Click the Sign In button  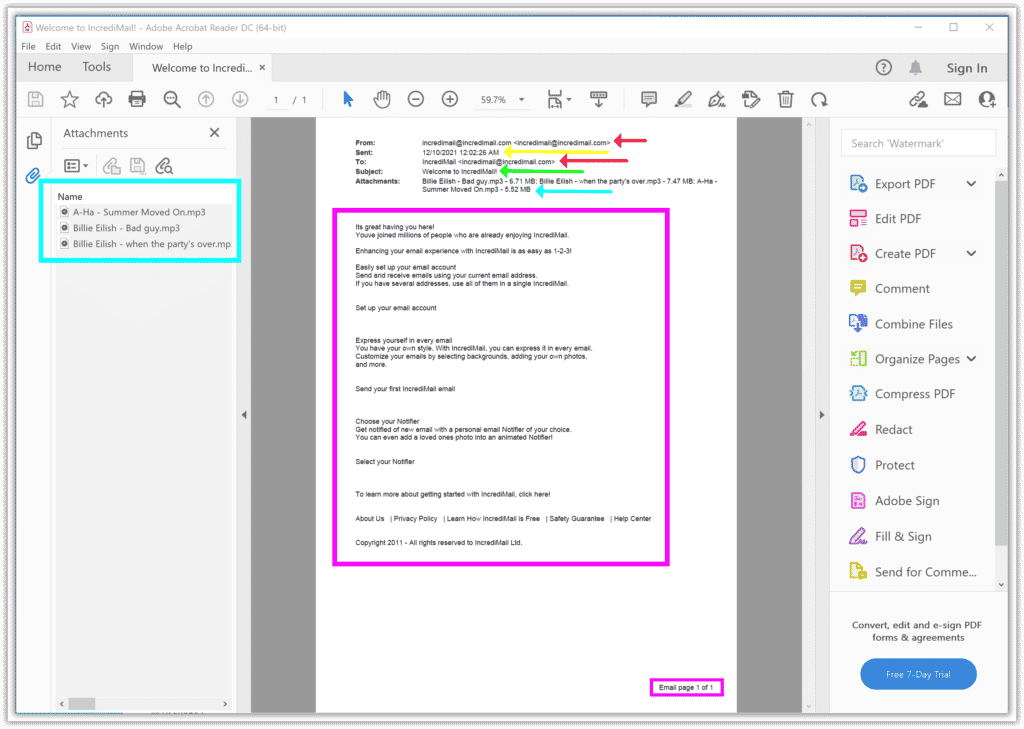tap(967, 68)
